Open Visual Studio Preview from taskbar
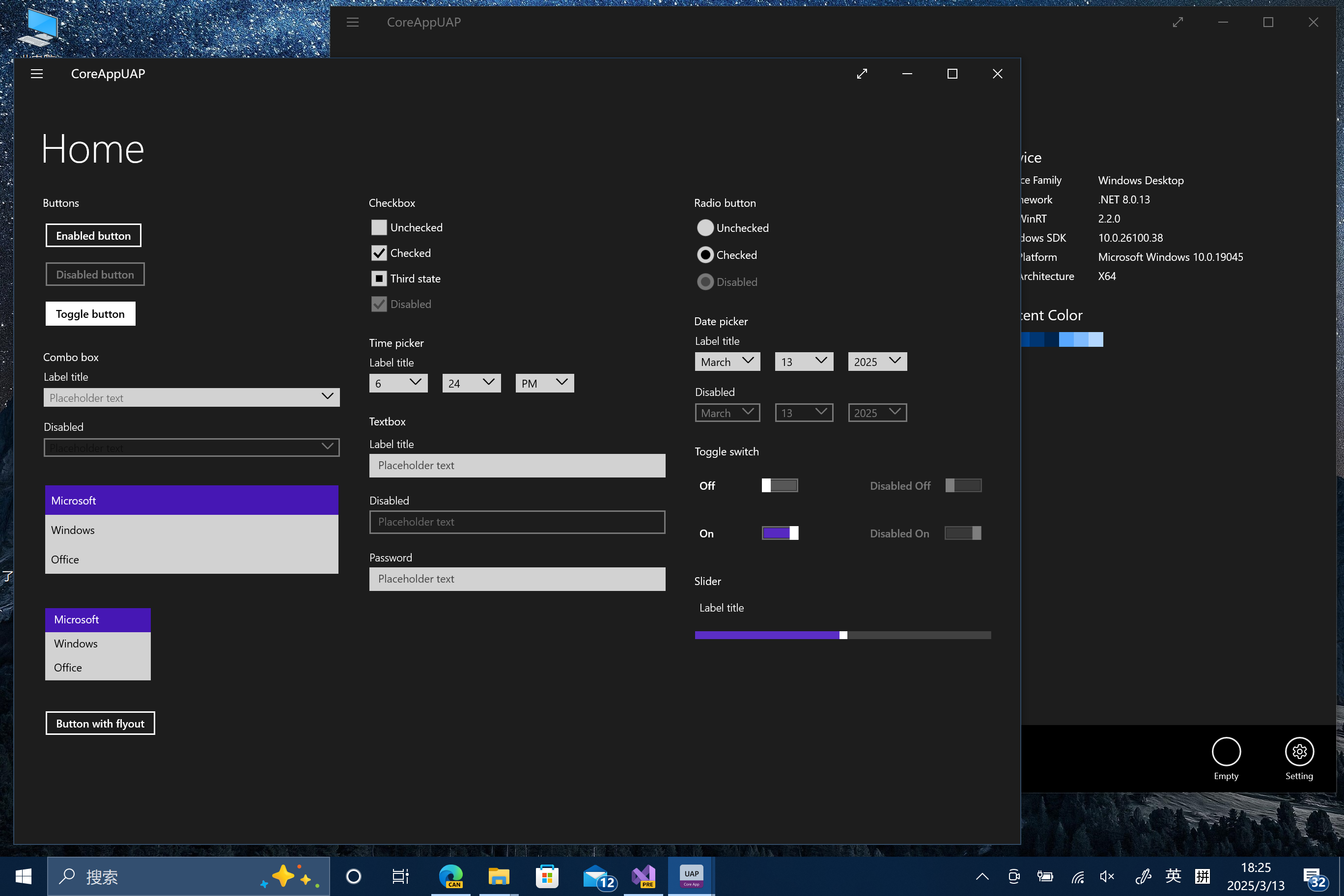The height and width of the screenshot is (896, 1344). (x=644, y=876)
